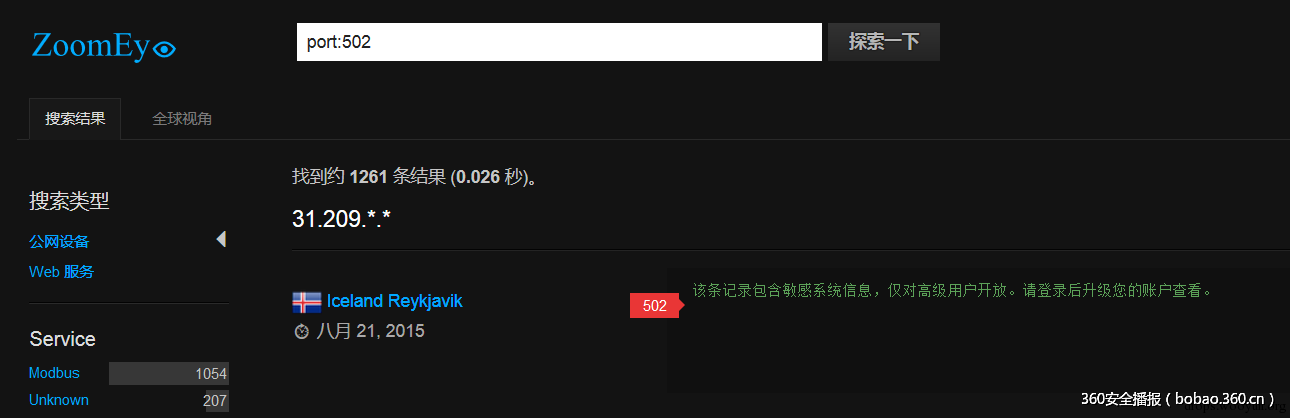Filter by Modbus service
This screenshot has height=418, width=1290.
[x=54, y=373]
